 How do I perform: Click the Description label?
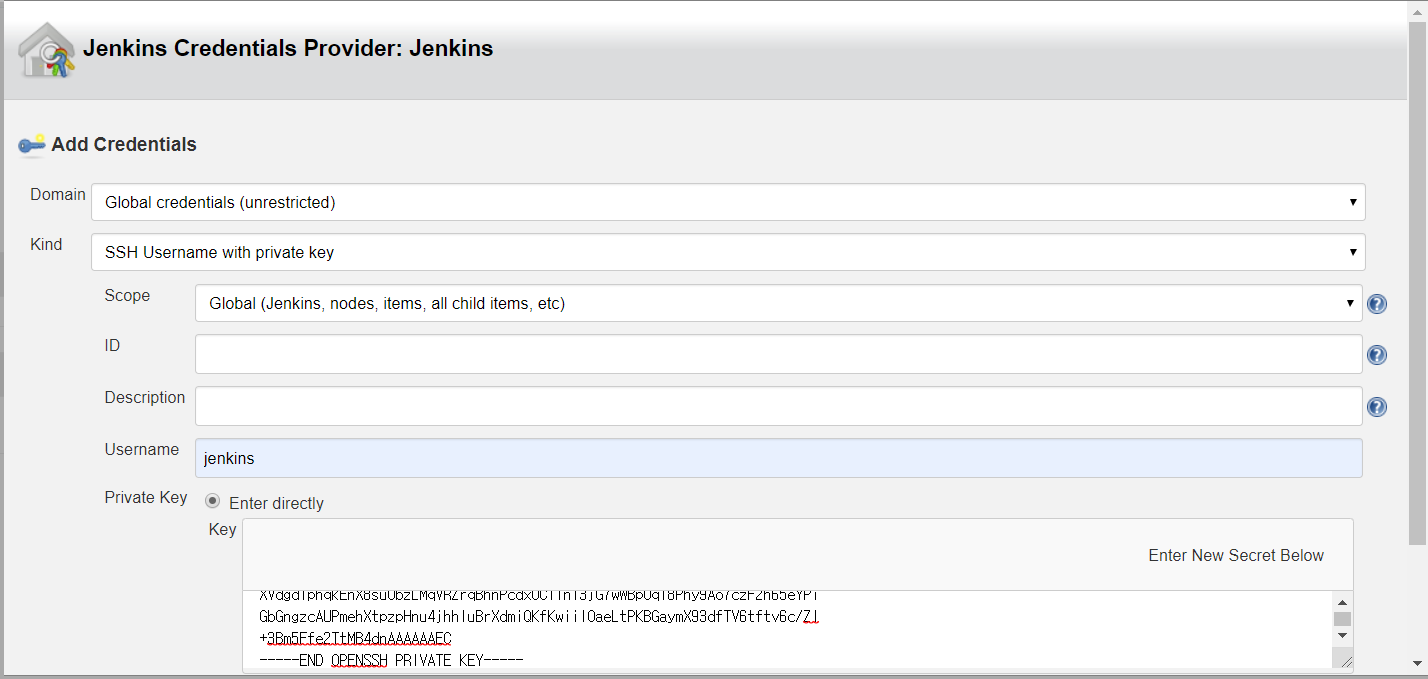coord(145,397)
